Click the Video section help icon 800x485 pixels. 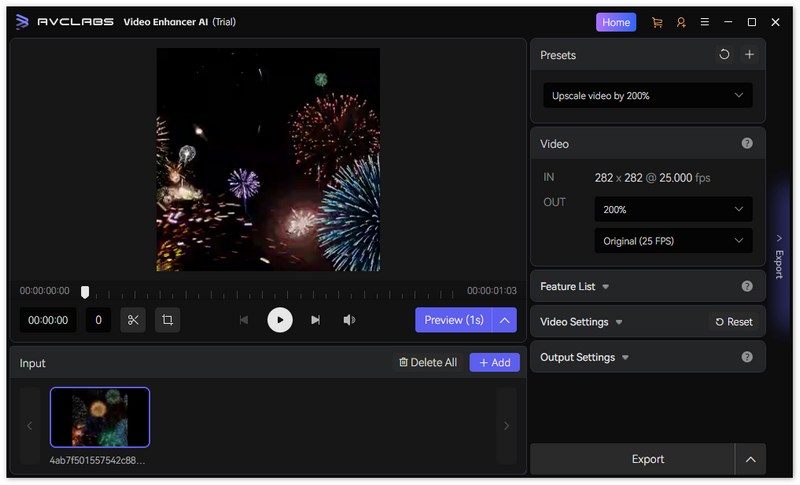pos(747,144)
